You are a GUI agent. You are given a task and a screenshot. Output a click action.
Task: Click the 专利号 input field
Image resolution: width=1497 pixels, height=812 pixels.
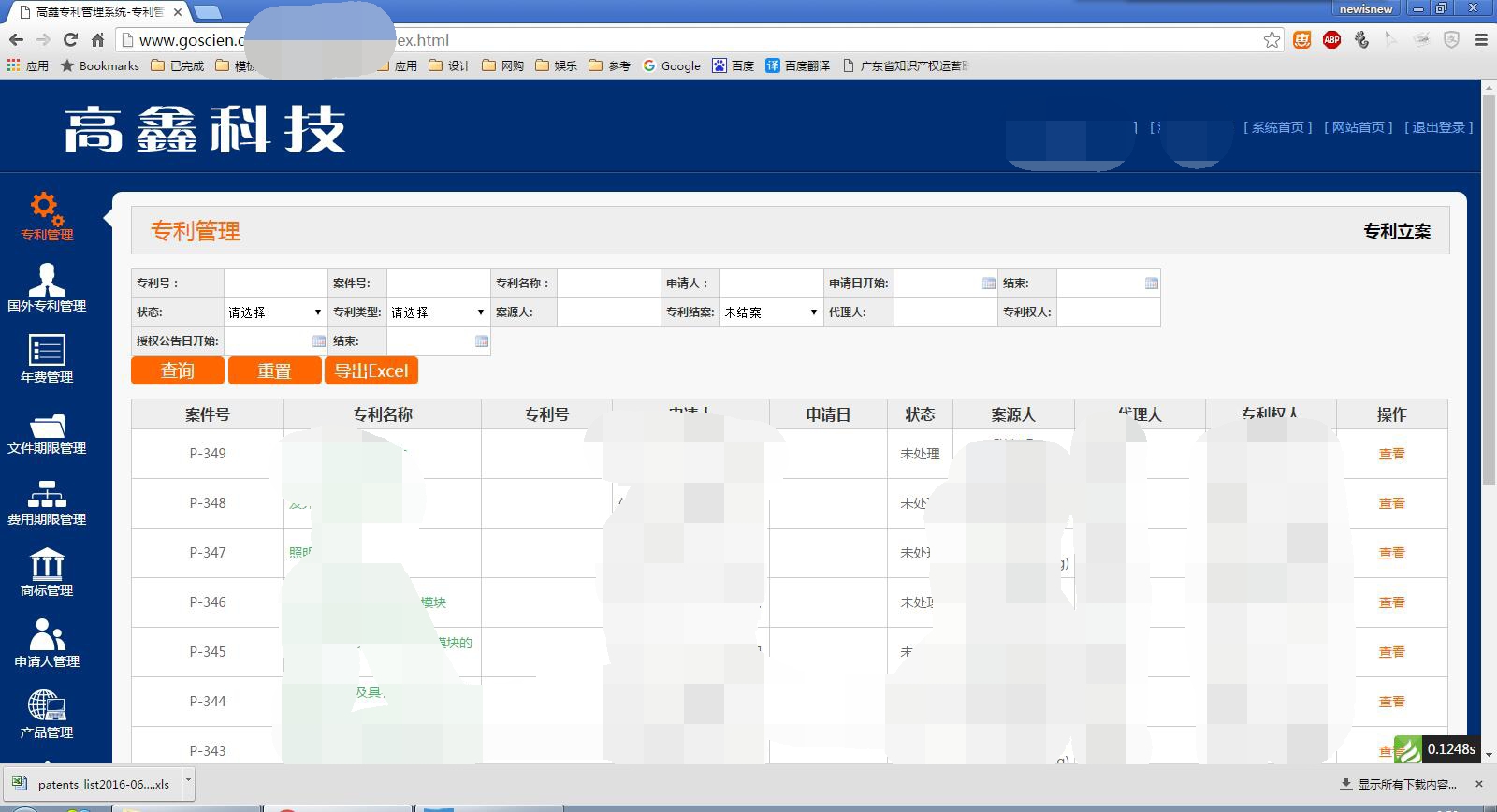tap(275, 283)
